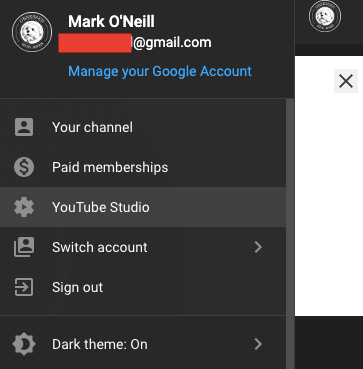Click the large profile avatar in menu header
The height and width of the screenshot is (369, 363).
(32, 32)
